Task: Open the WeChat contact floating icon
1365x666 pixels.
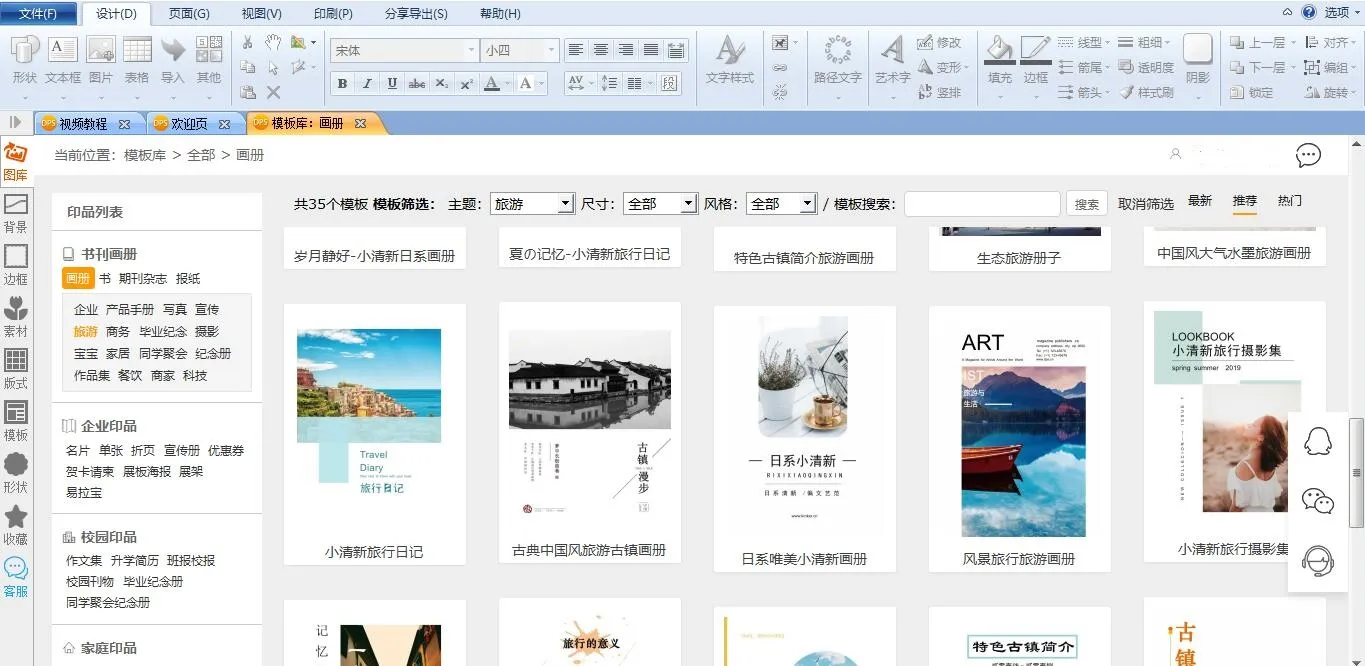Action: pos(1318,501)
